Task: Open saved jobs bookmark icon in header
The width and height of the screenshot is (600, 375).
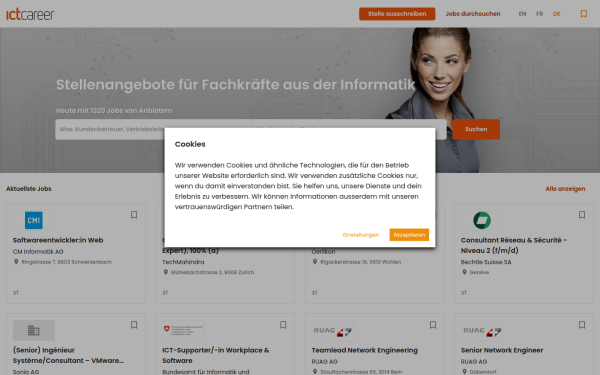Action: pos(584,14)
